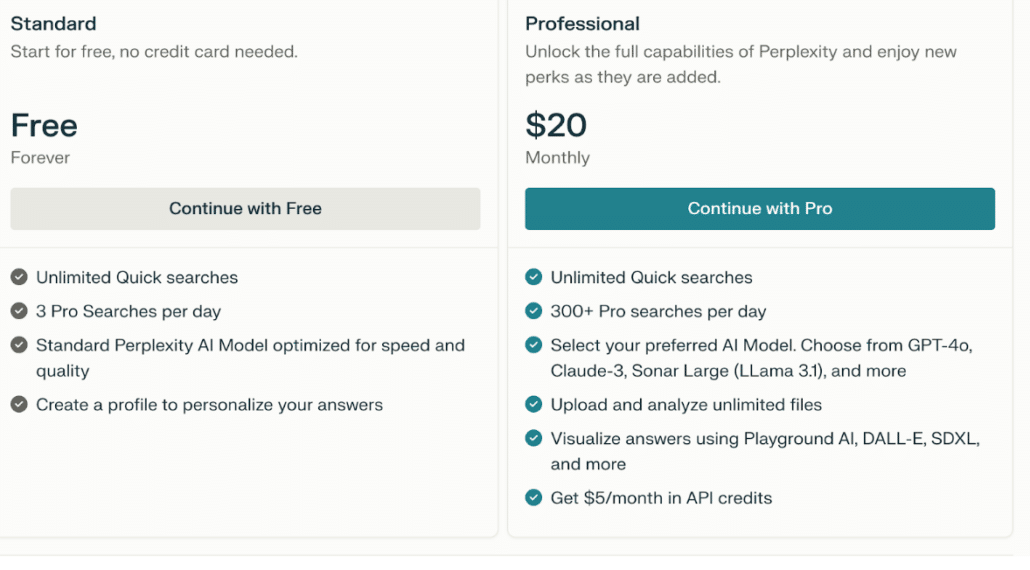Click 'Upload and analyze unlimited files' text
Image resolution: width=1030 pixels, height=570 pixels.
click(x=686, y=405)
